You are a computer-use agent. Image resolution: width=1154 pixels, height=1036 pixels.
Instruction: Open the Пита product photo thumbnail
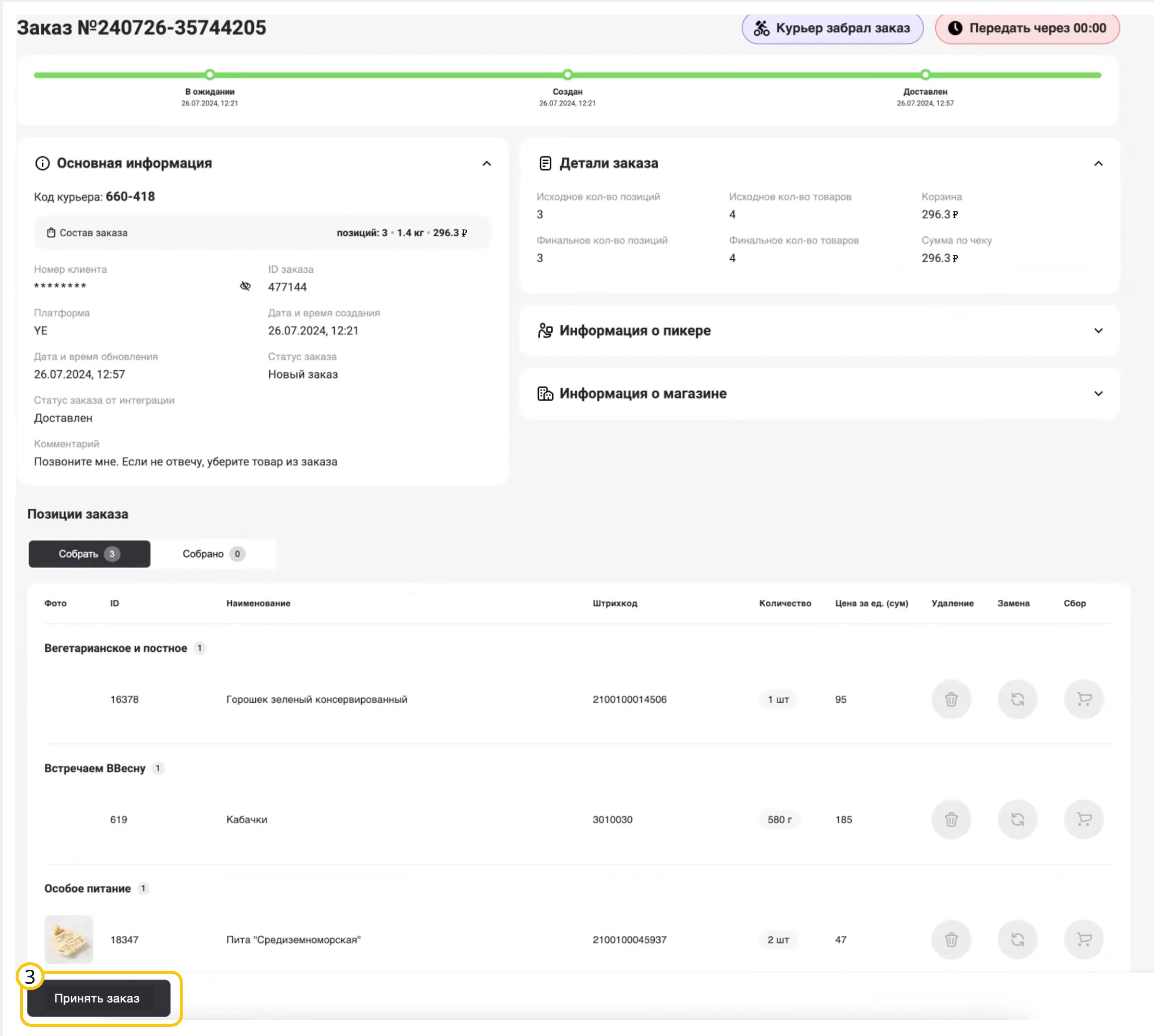[69, 939]
